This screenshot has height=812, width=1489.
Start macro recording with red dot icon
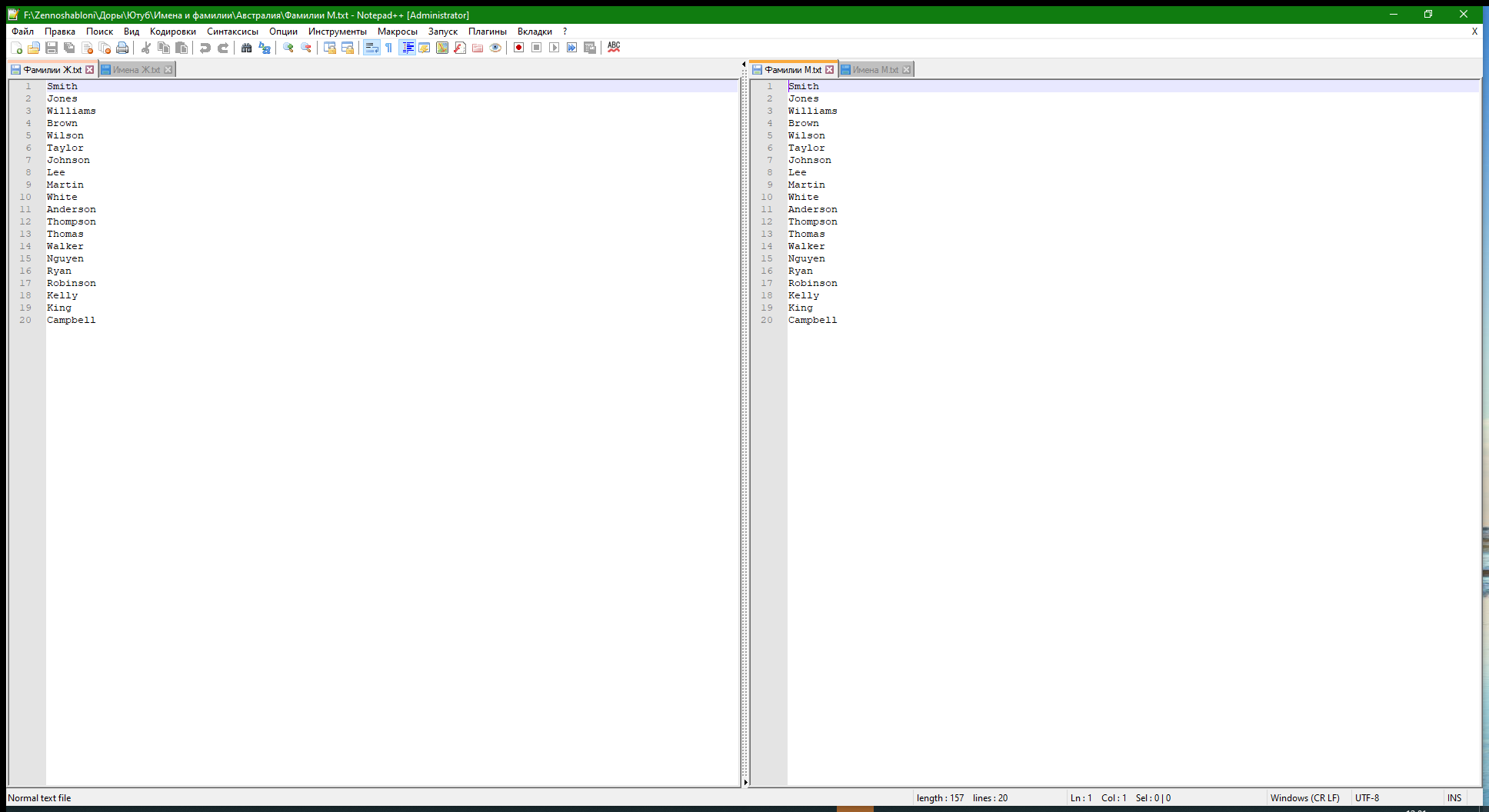(x=519, y=48)
